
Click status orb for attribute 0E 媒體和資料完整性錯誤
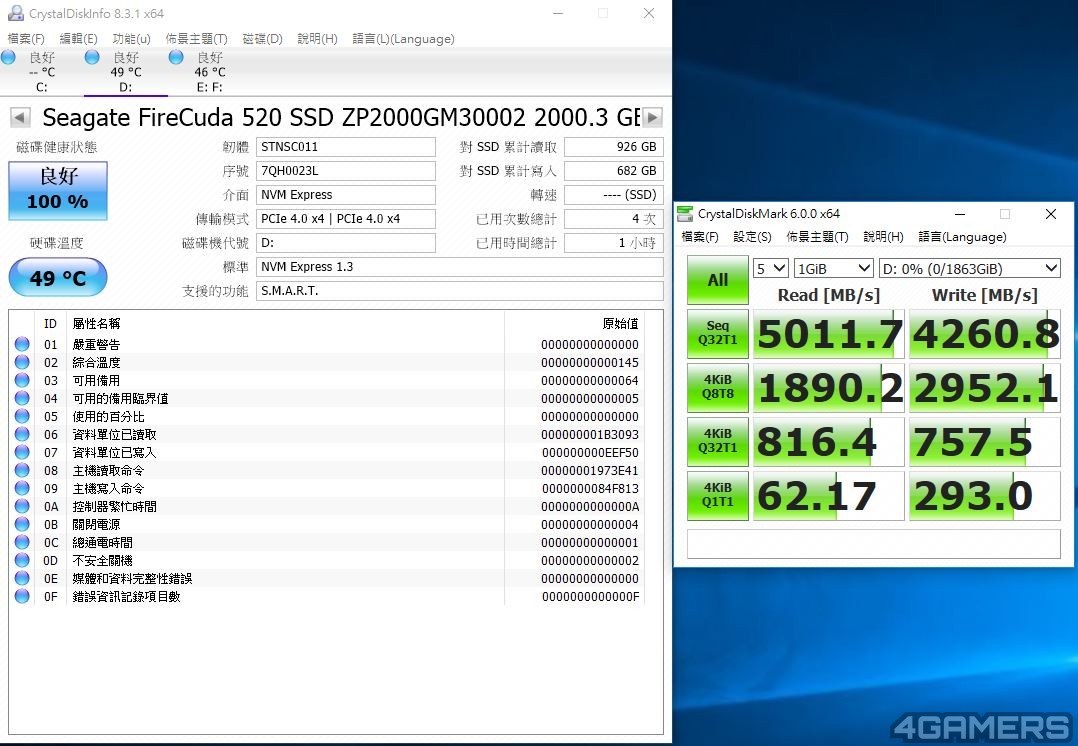point(22,578)
